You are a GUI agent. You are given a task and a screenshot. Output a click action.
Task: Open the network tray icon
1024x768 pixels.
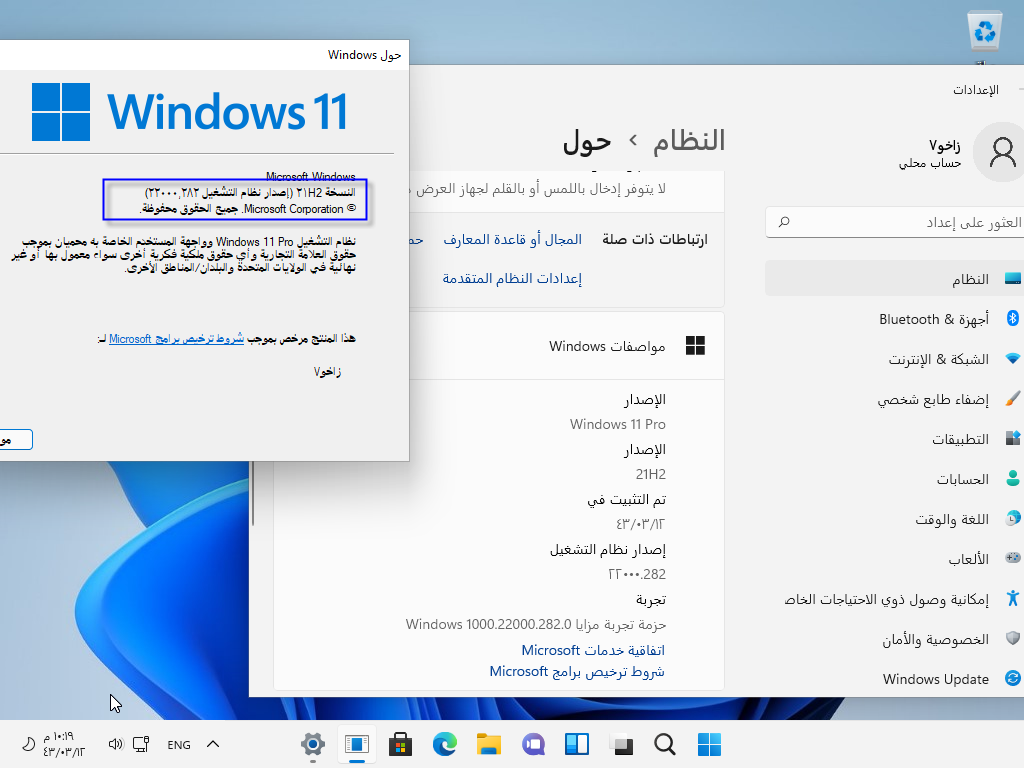[141, 744]
